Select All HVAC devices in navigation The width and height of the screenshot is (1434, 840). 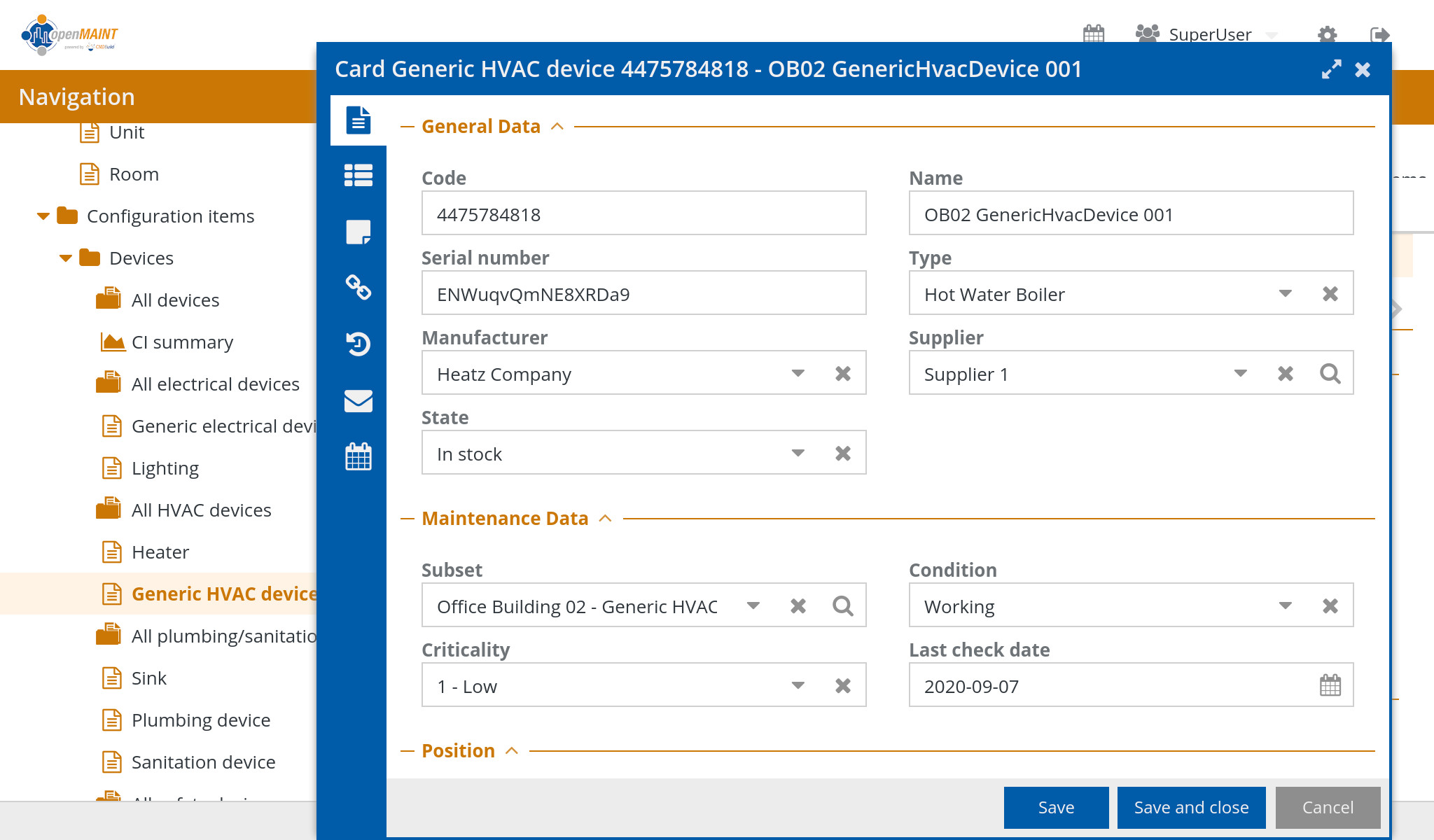click(x=201, y=510)
